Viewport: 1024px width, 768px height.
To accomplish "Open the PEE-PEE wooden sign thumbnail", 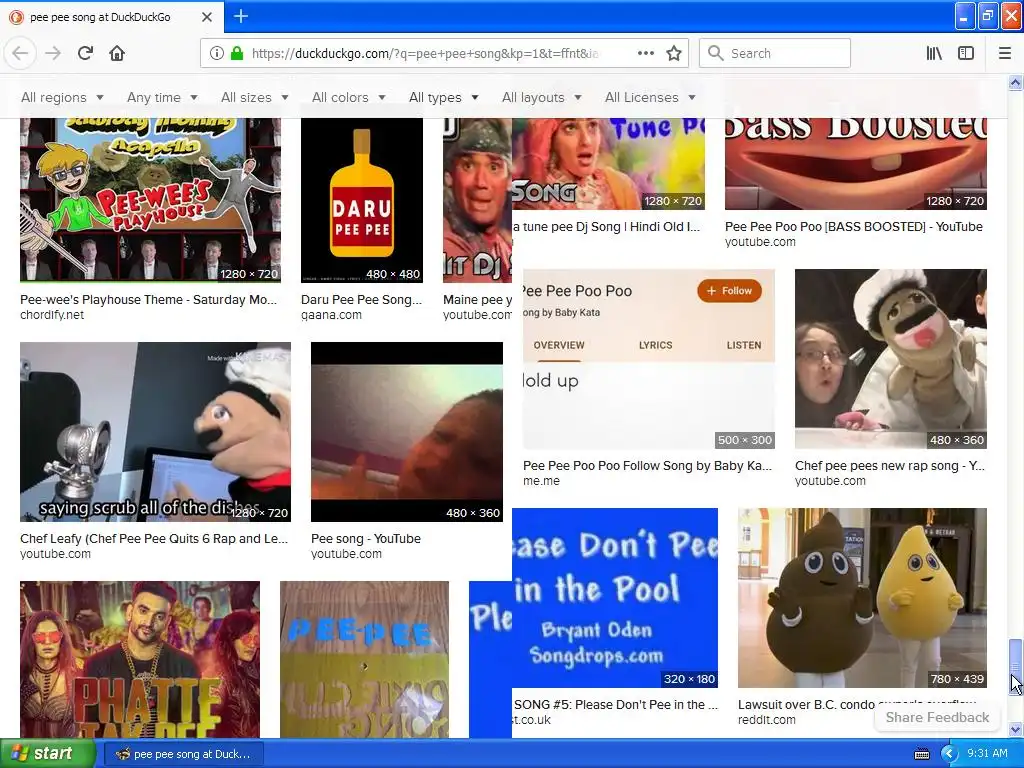I will coord(364,660).
